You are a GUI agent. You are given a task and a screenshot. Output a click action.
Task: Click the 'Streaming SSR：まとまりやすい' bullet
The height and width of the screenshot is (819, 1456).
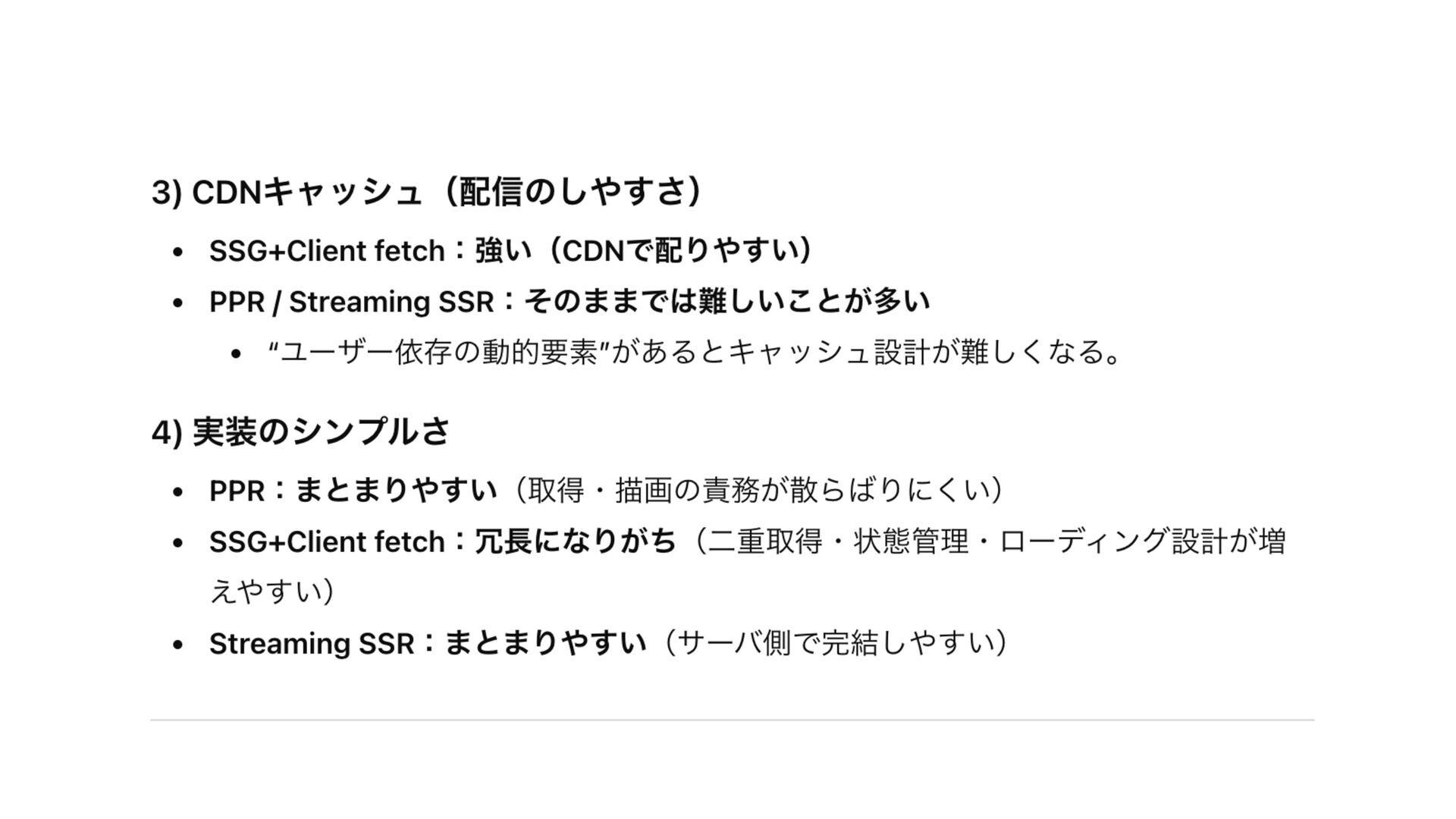[428, 643]
